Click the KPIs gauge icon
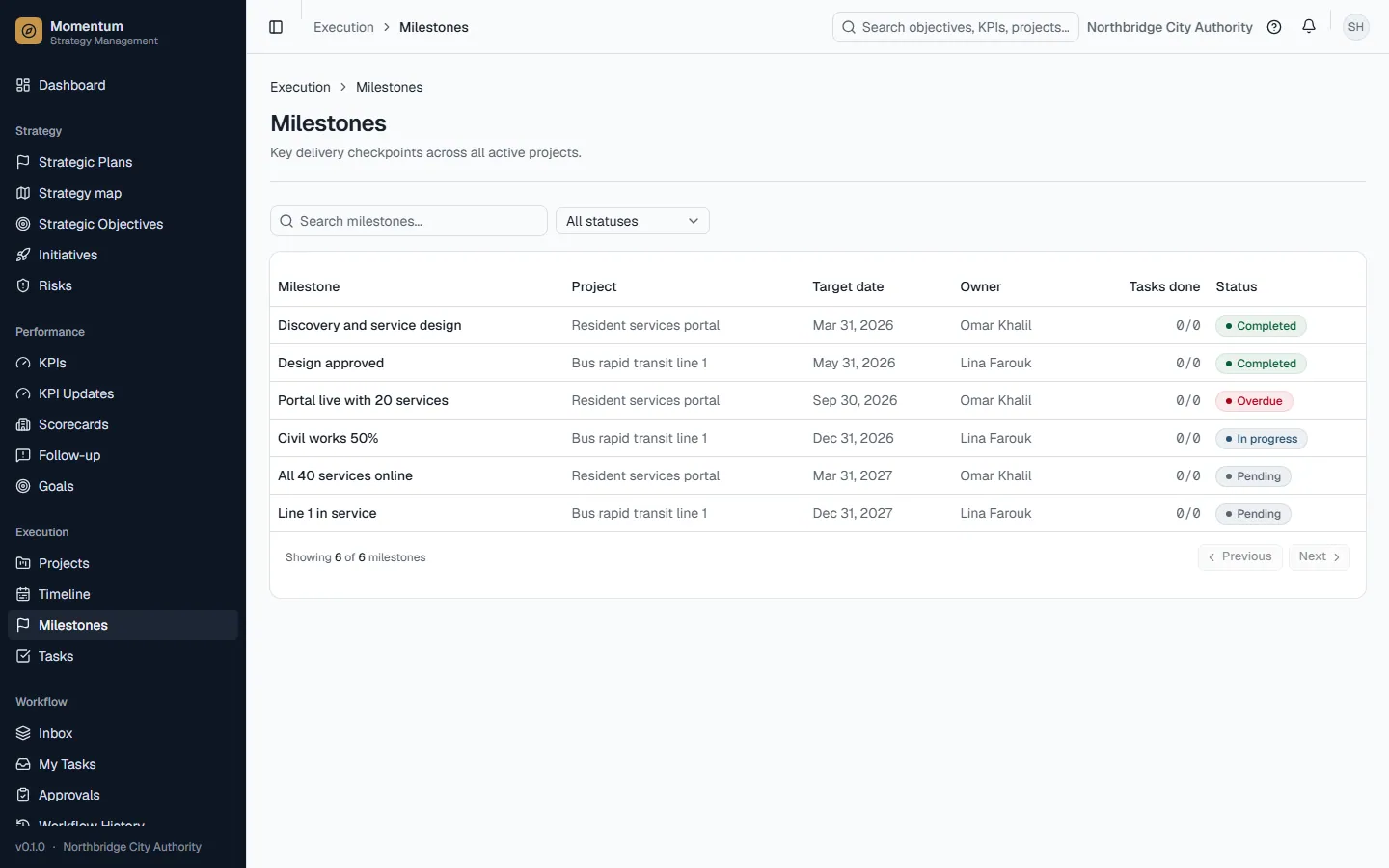 (23, 363)
